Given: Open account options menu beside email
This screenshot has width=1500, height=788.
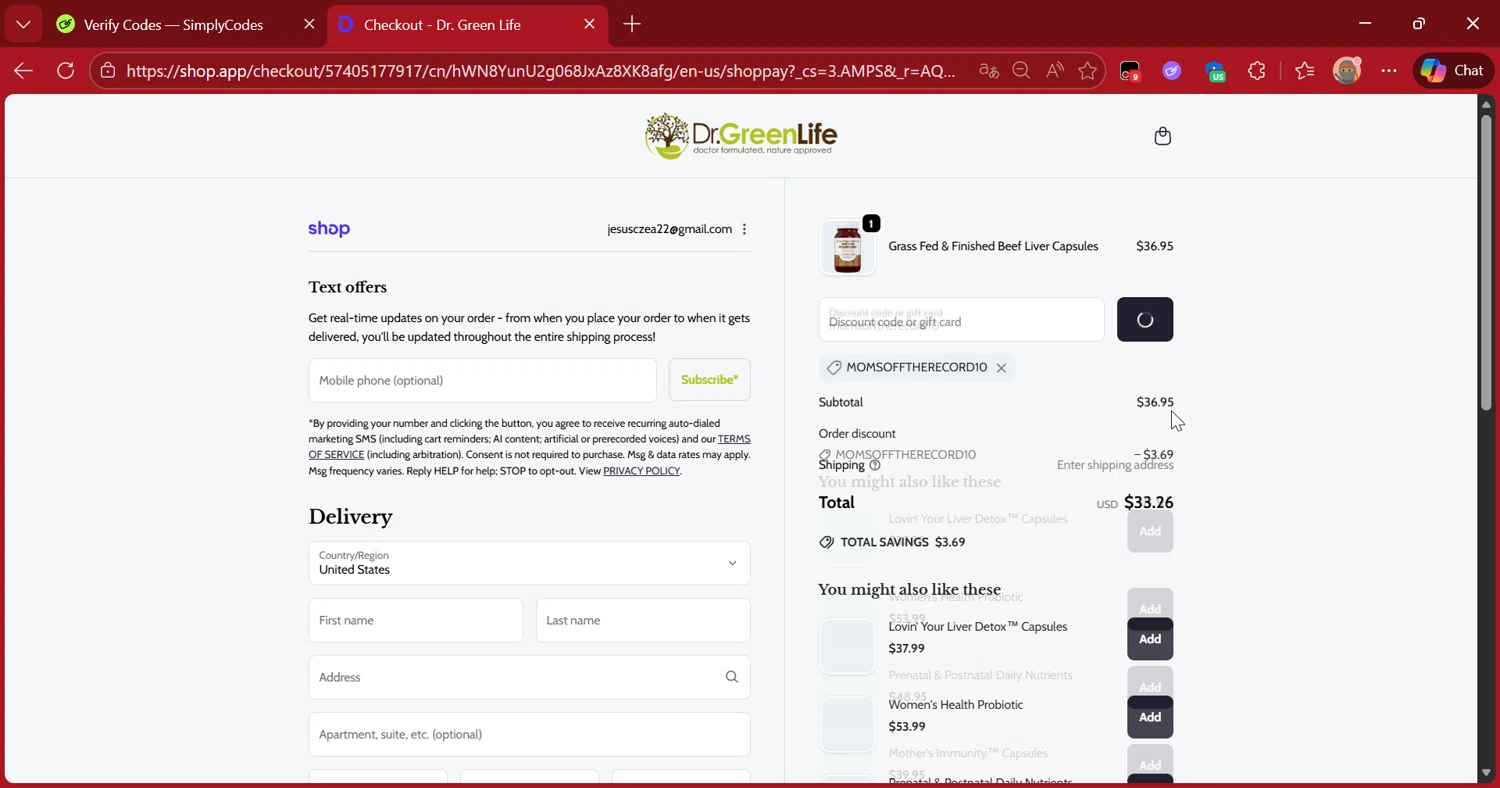Looking at the screenshot, I should tap(744, 229).
